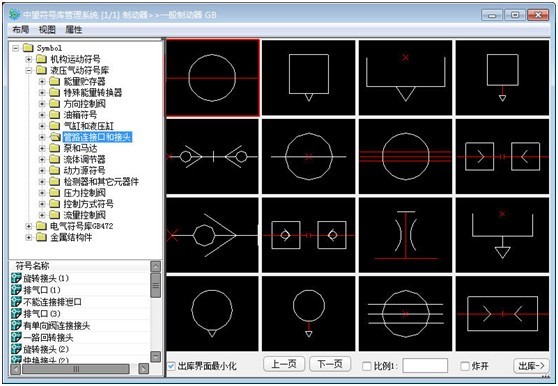Click the I-beam shaped symbol thumbnail
Viewport: 558px width, 386px height.
coord(405,235)
